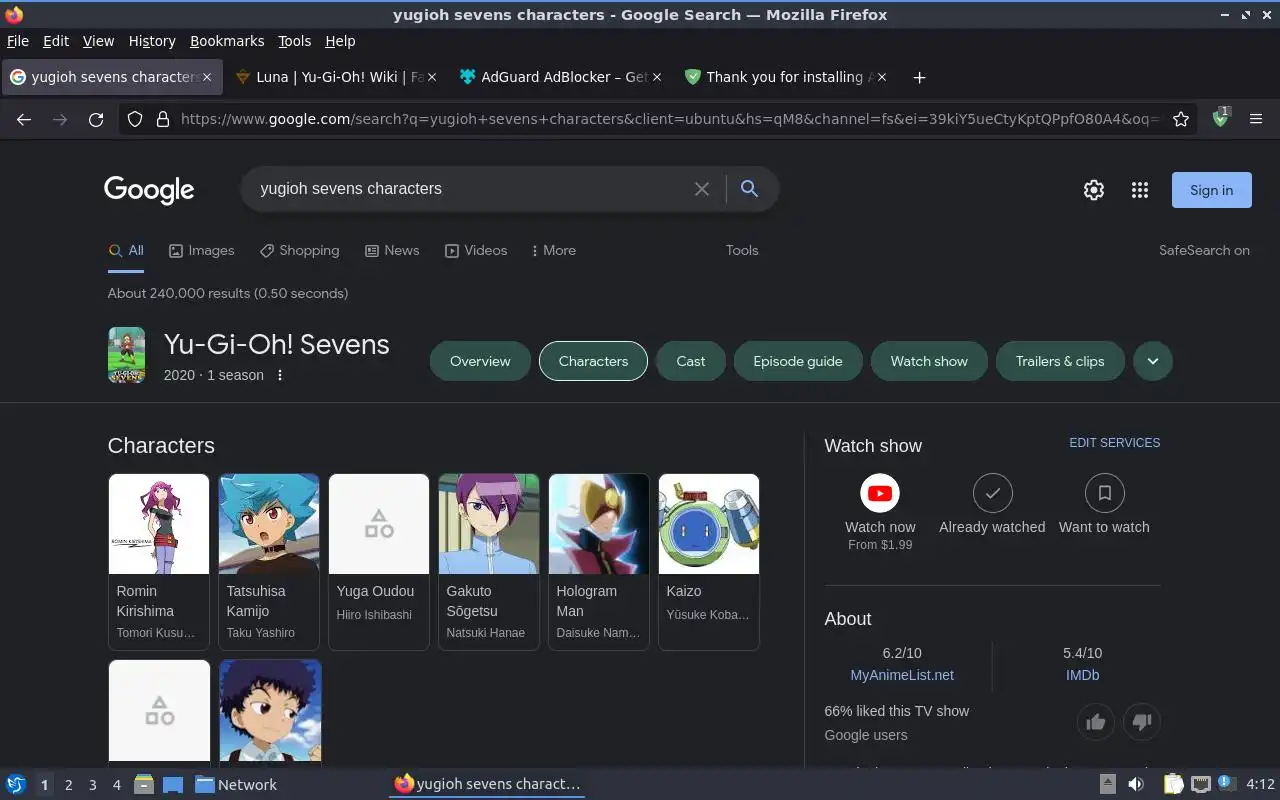Open the tracking protection shield icon
Viewport: 1280px width, 800px height.
[x=136, y=119]
